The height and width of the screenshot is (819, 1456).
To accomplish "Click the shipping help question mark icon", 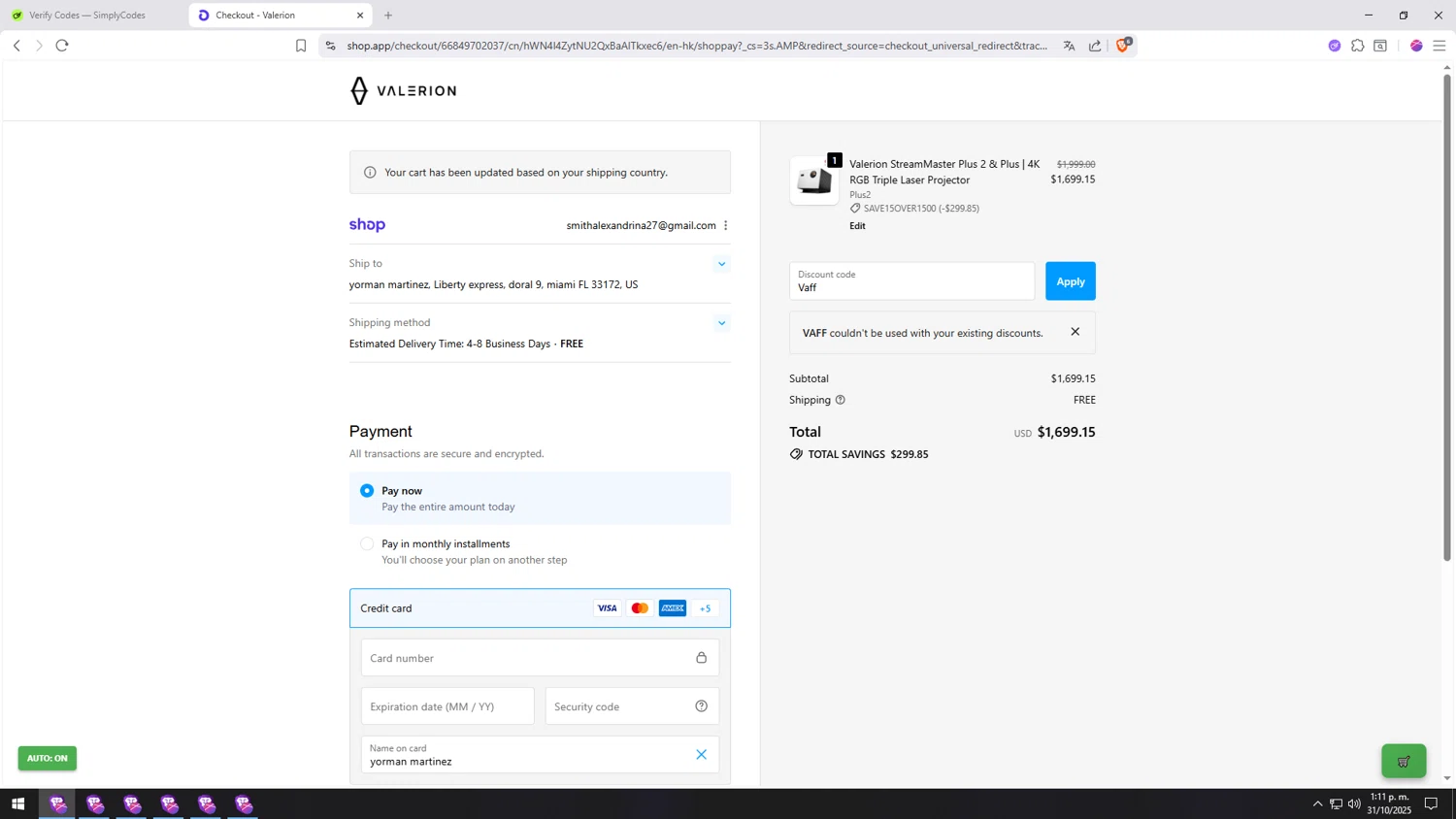I will point(841,400).
